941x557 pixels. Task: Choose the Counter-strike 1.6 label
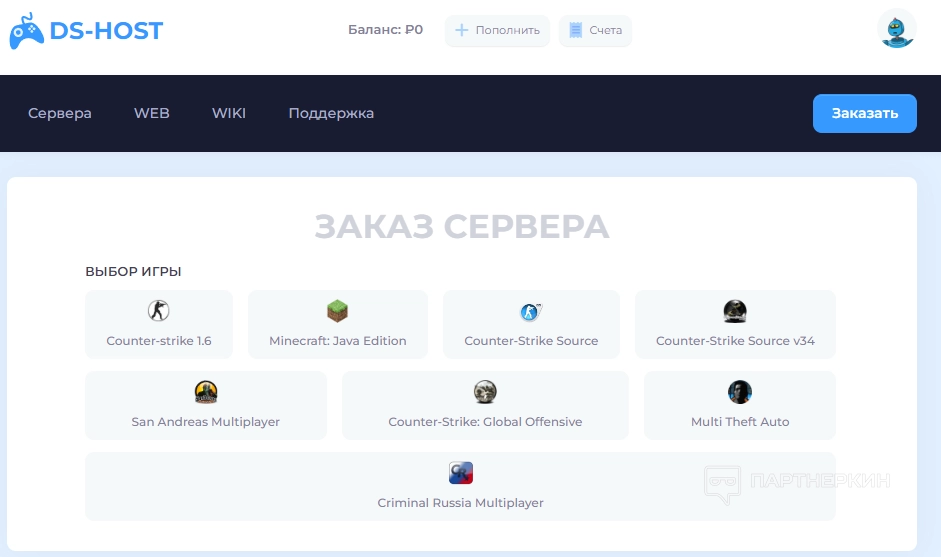coord(159,341)
